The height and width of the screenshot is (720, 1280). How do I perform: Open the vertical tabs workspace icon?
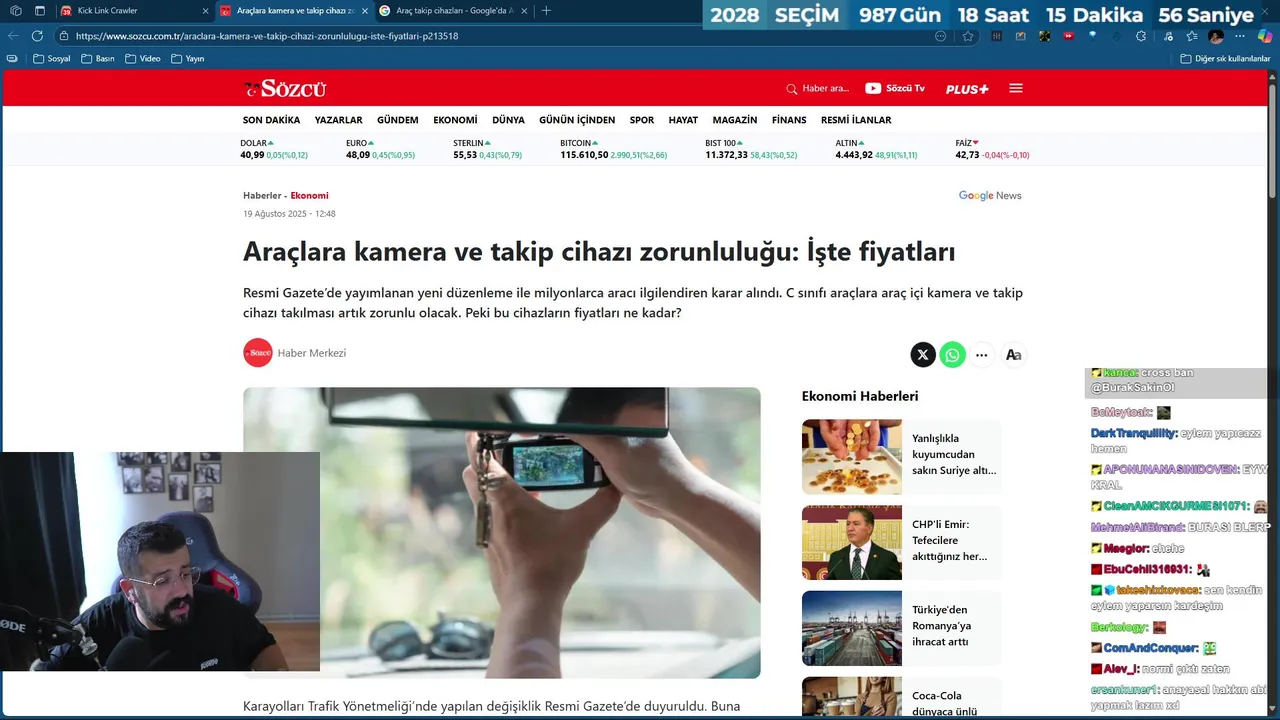pyautogui.click(x=15, y=11)
